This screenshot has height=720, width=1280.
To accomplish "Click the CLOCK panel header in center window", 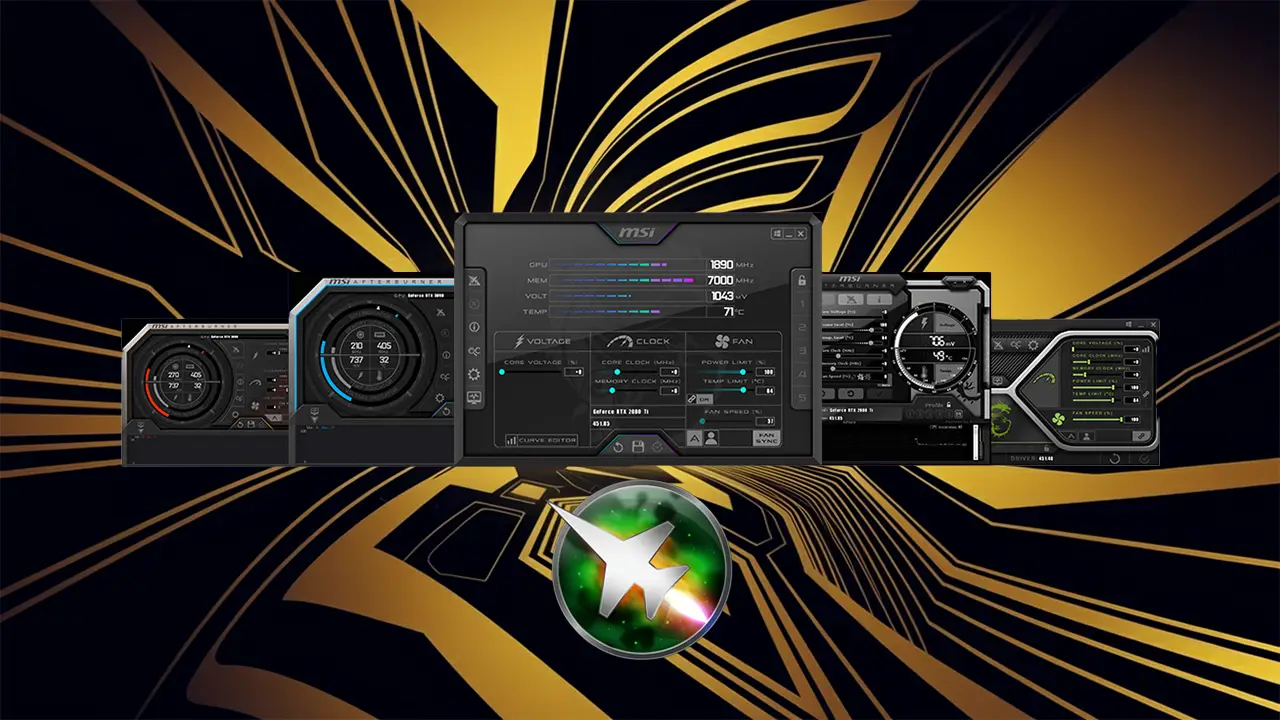I will (x=638, y=341).
